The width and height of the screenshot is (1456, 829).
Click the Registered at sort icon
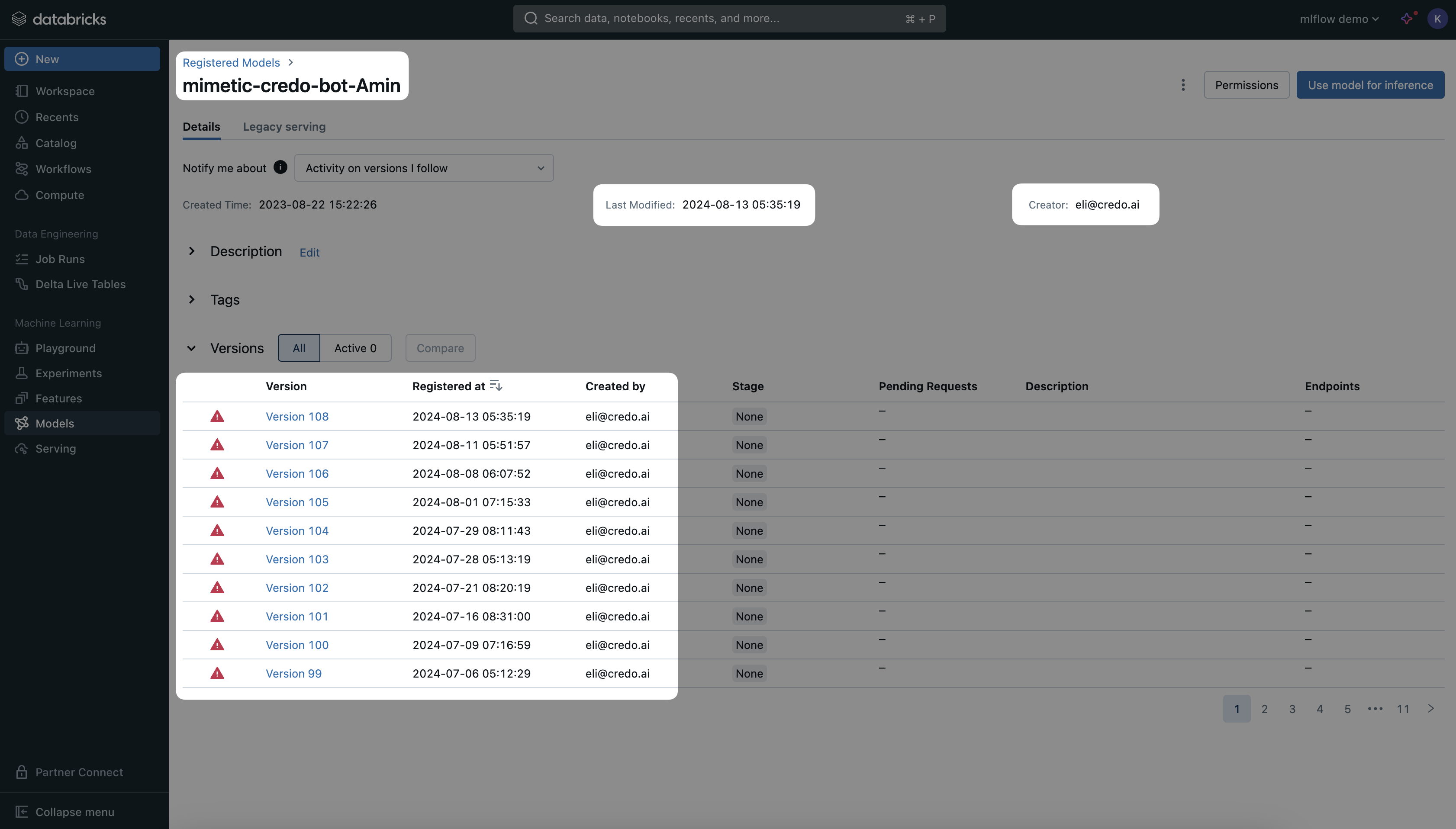496,386
